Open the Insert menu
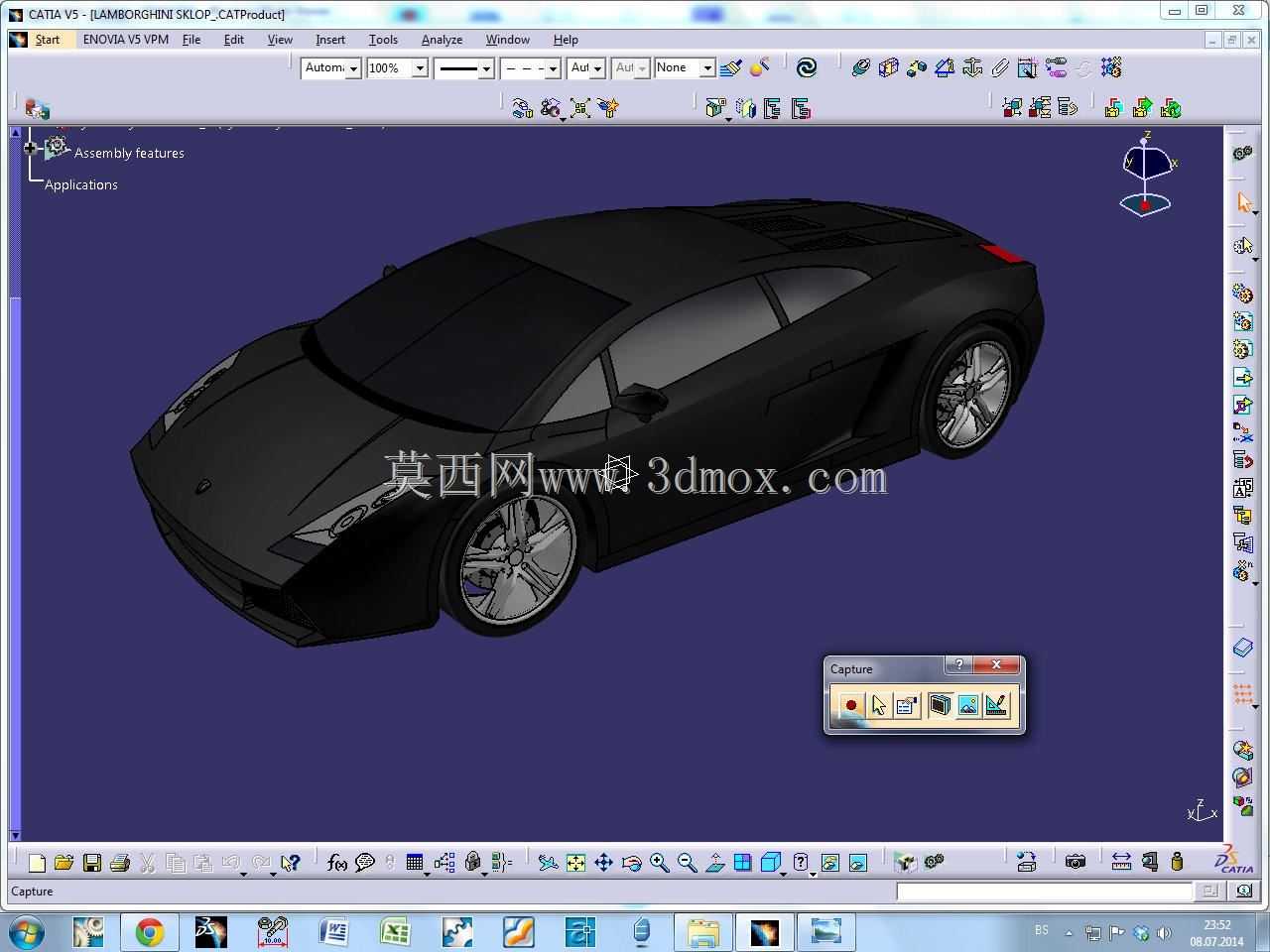Viewport: 1270px width, 952px height. (x=330, y=40)
